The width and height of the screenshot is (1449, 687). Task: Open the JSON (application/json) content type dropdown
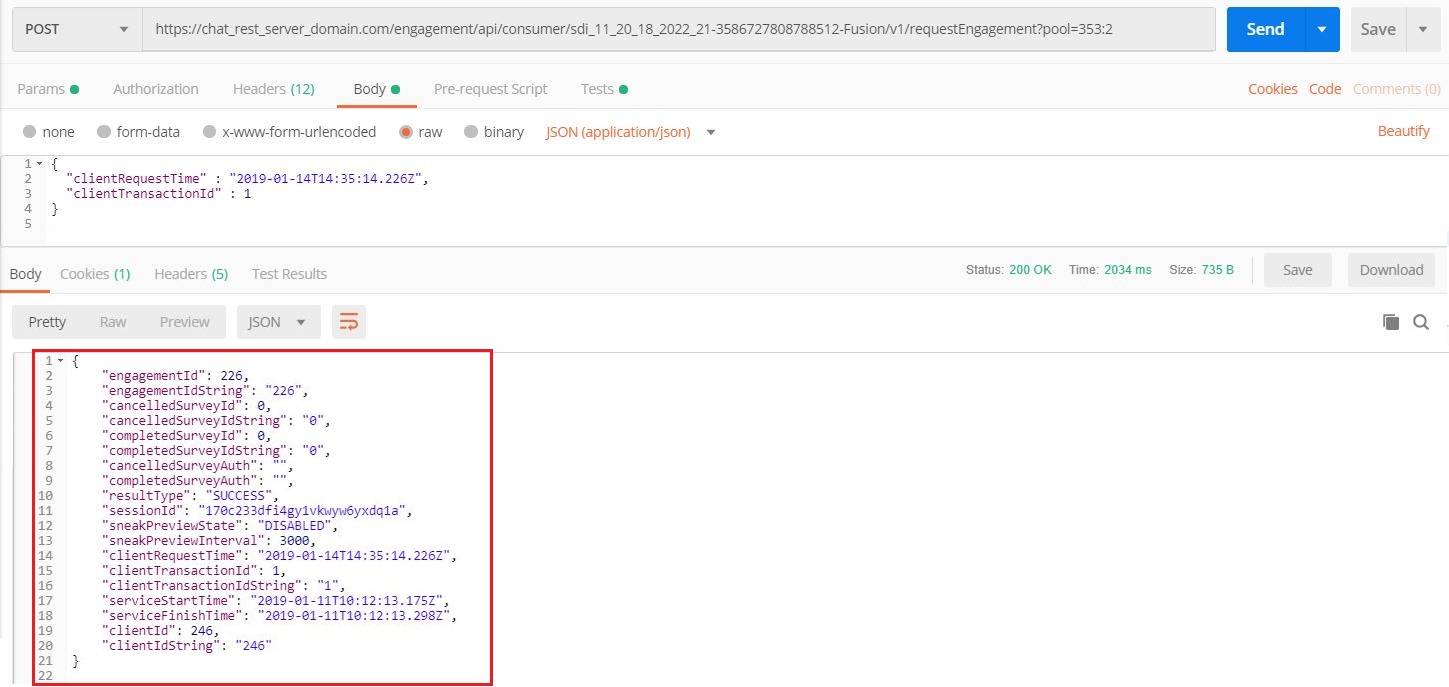(x=631, y=132)
